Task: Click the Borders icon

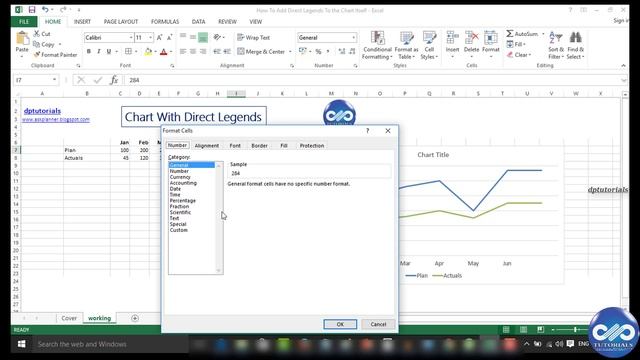Action: 128,51
